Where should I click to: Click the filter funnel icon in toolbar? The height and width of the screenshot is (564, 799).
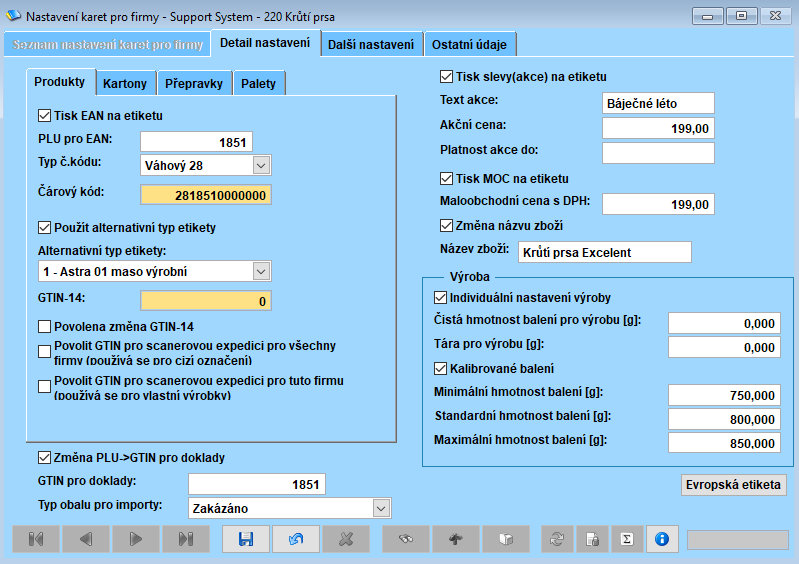(456, 539)
